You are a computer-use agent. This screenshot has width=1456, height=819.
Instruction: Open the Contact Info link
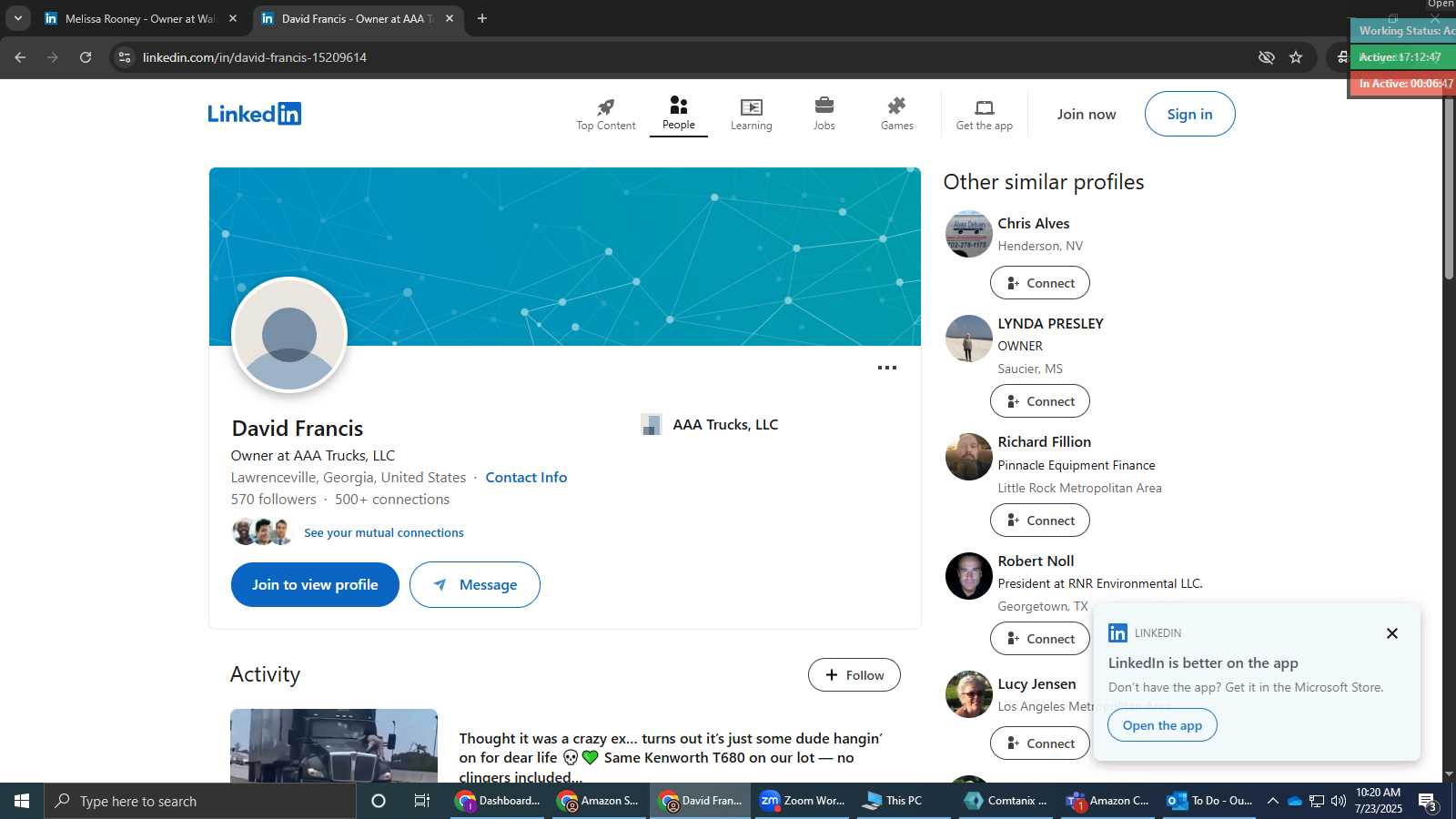click(526, 477)
